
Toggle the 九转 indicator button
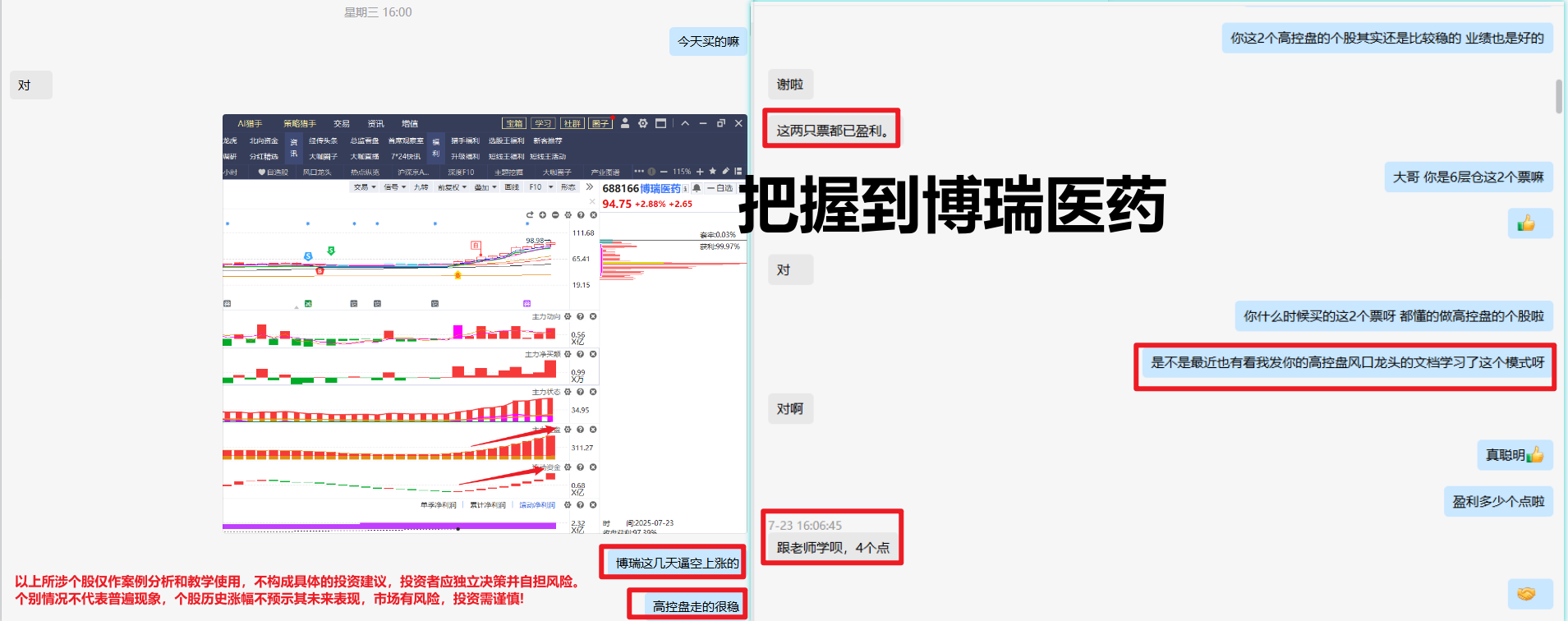421,187
